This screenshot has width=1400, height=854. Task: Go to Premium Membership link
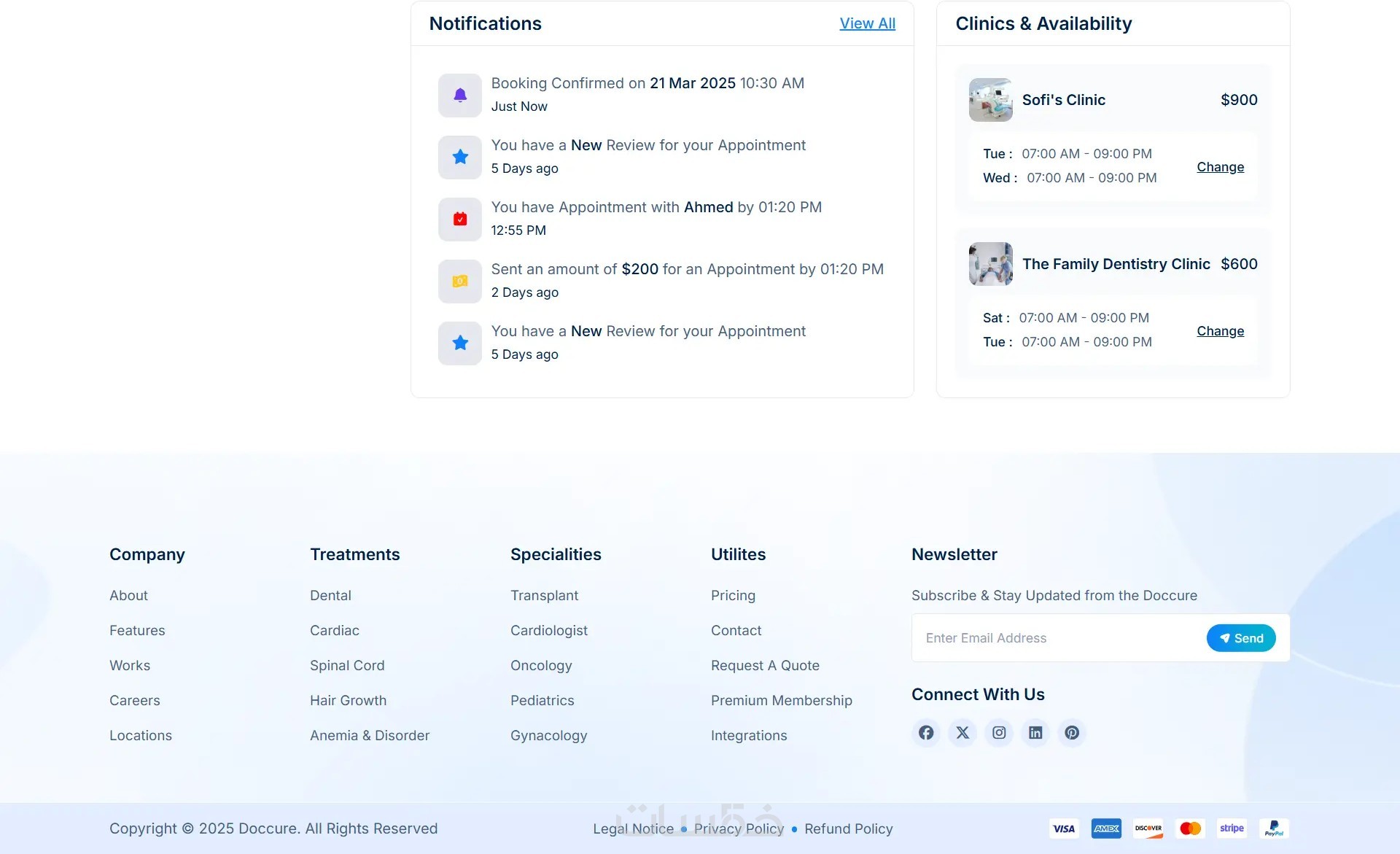(781, 700)
